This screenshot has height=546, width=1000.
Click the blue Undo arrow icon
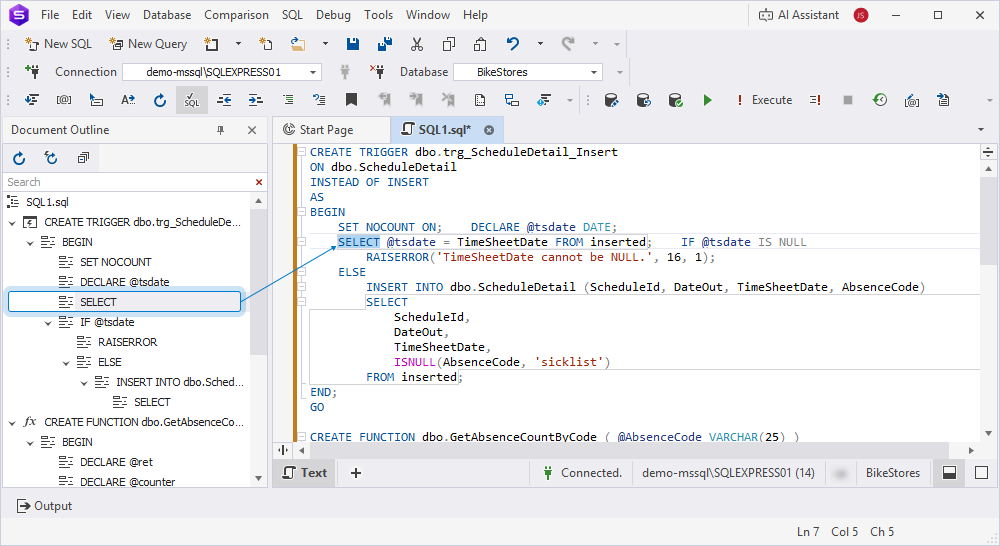[x=513, y=44]
